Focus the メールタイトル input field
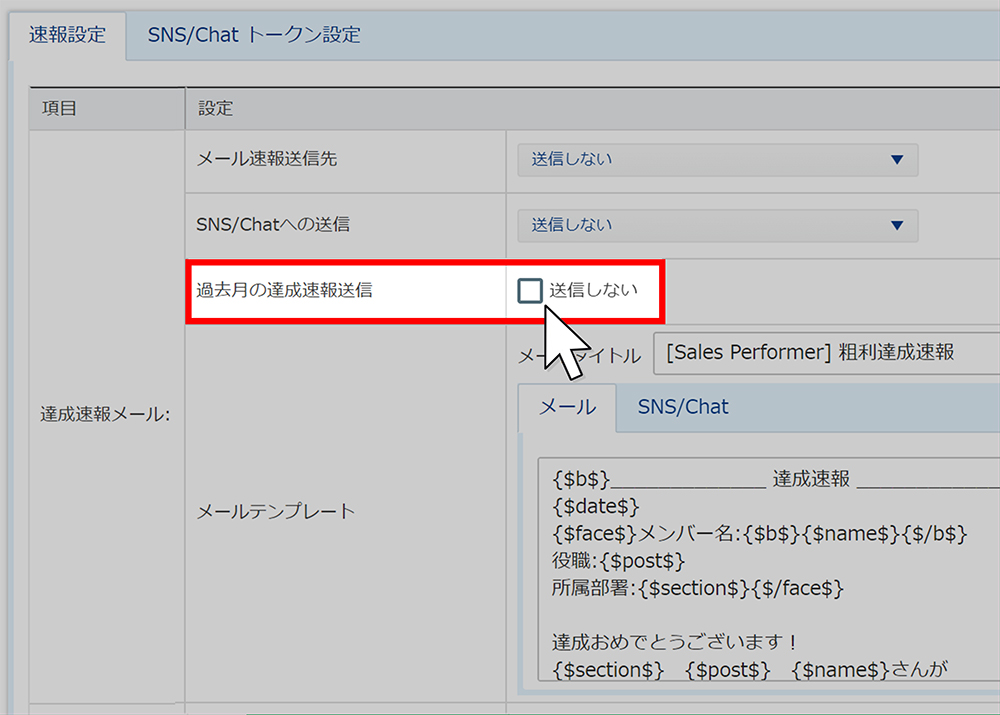1000x715 pixels. coord(825,353)
